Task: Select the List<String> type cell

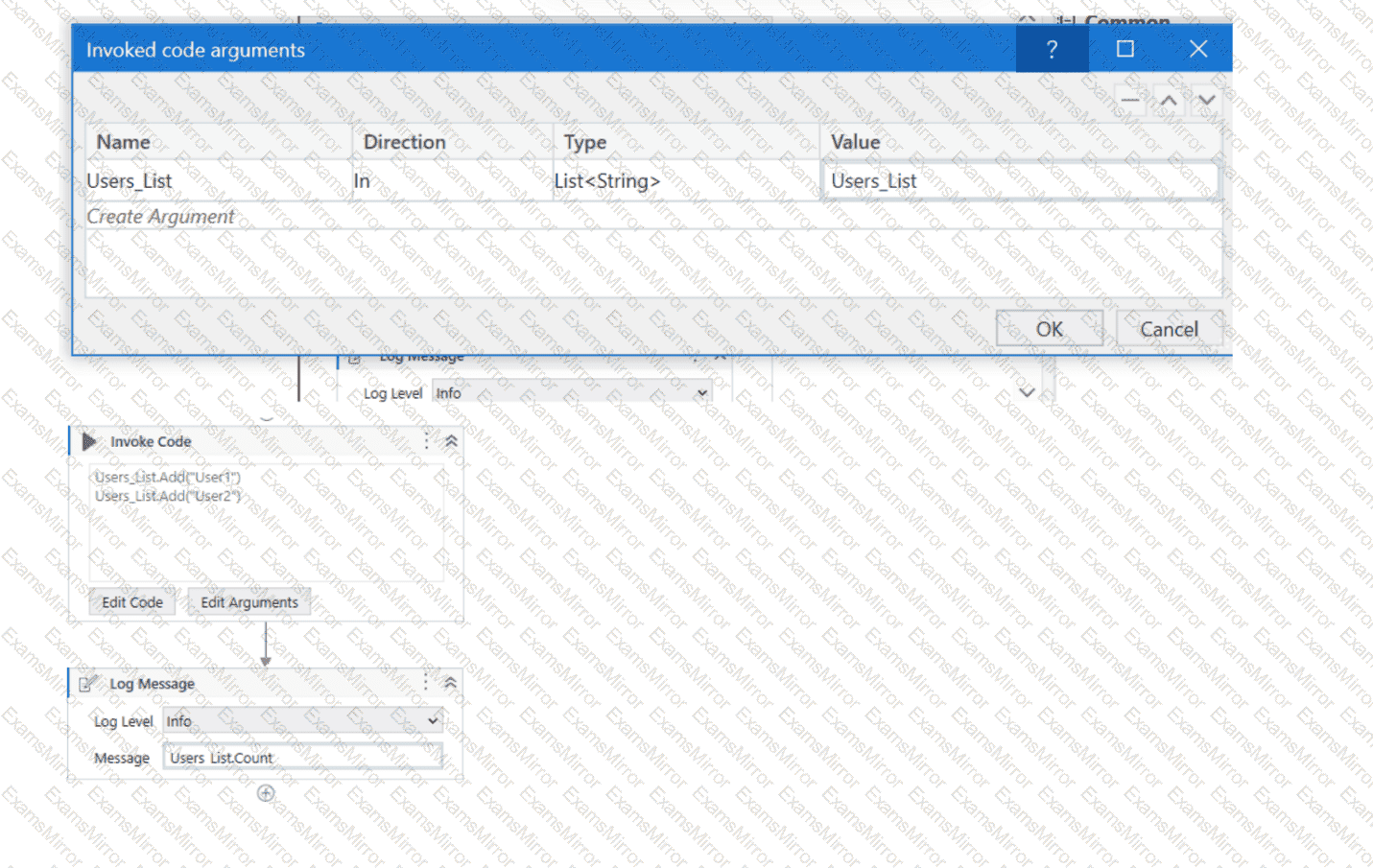Action: coord(685,181)
